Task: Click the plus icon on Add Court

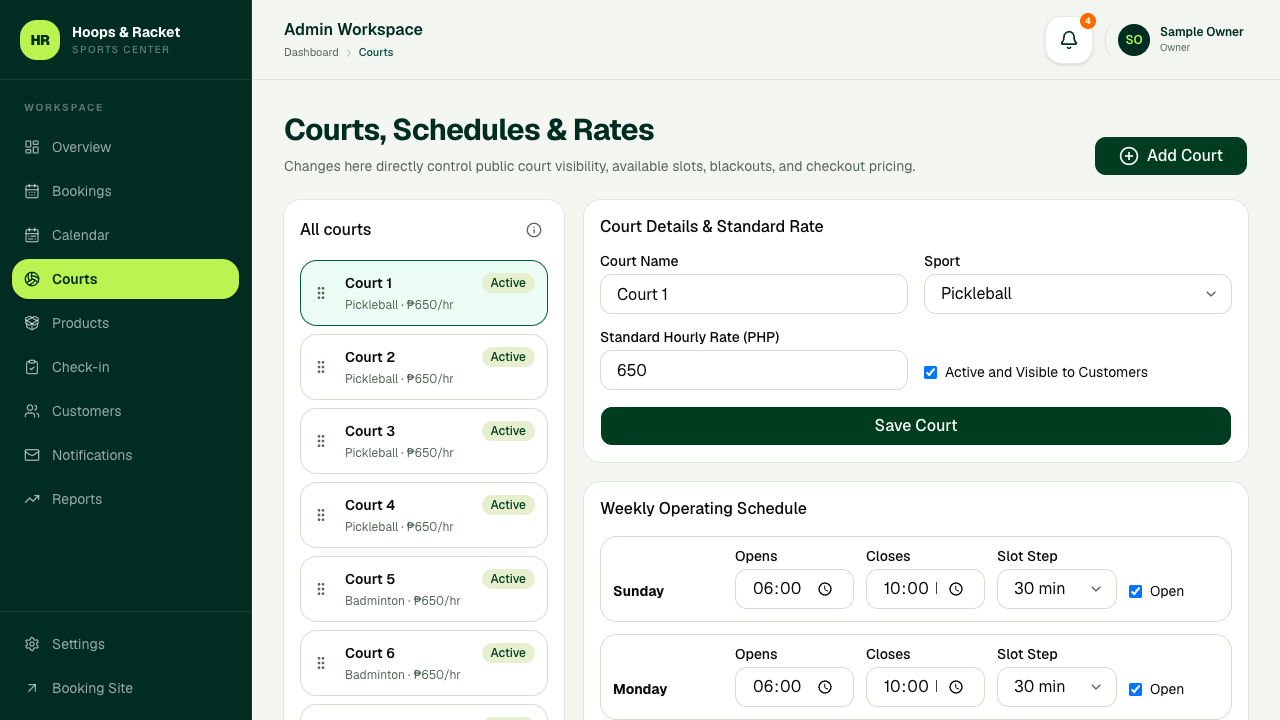Action: pos(1129,156)
